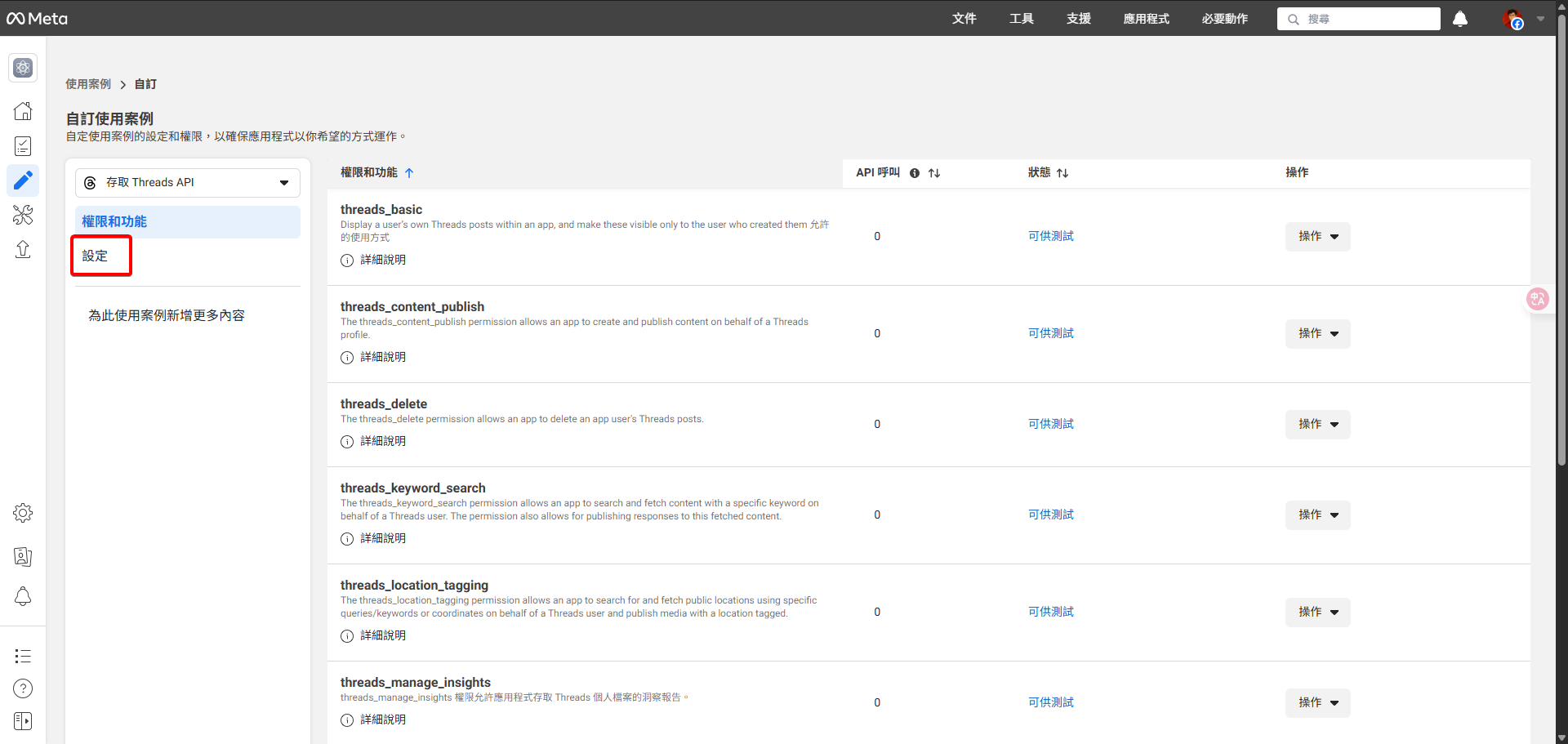Screen dimensions: 1568x744
Task: Open the 工具 menu in top navigation
Action: pos(1021,18)
